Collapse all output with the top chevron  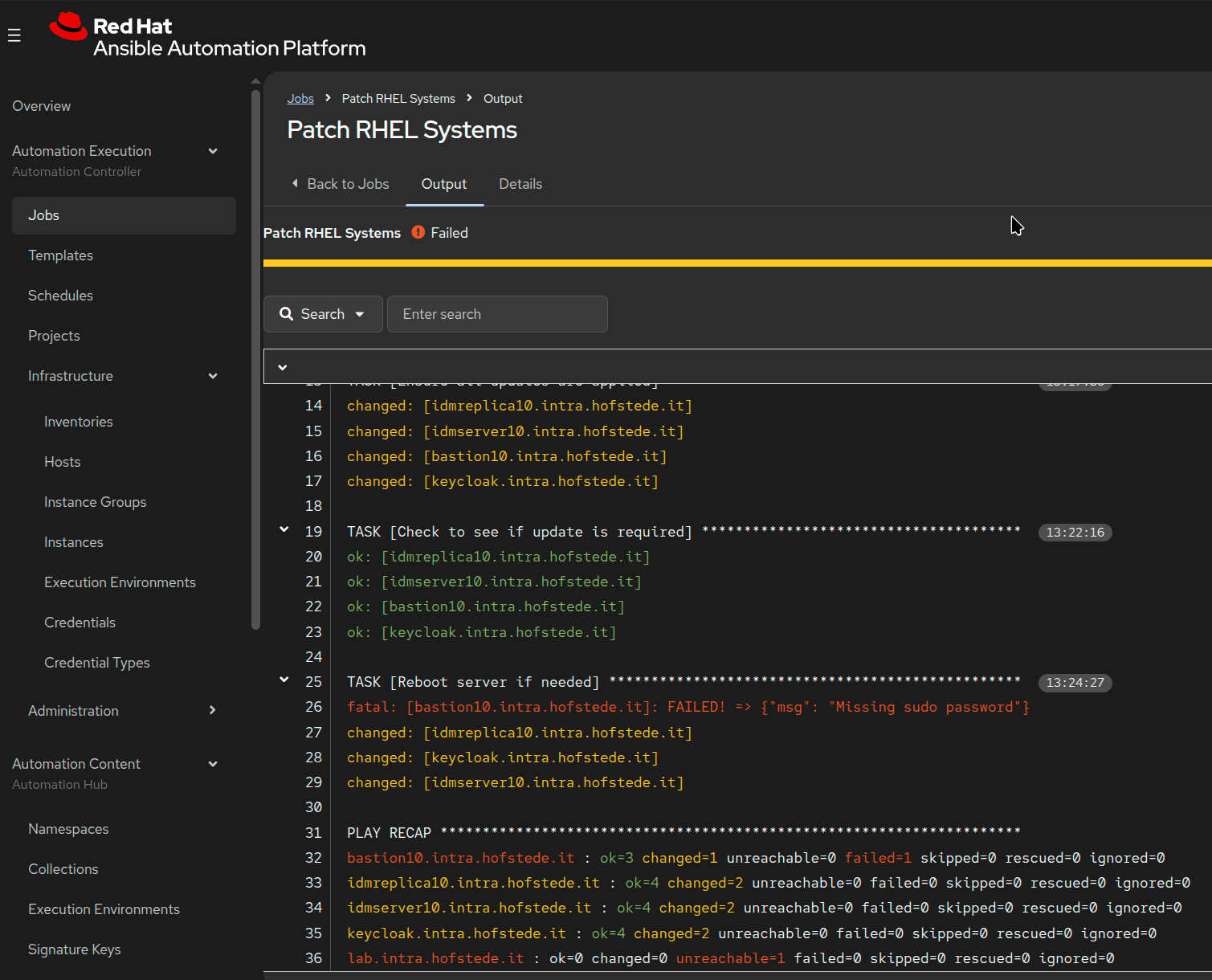point(283,367)
